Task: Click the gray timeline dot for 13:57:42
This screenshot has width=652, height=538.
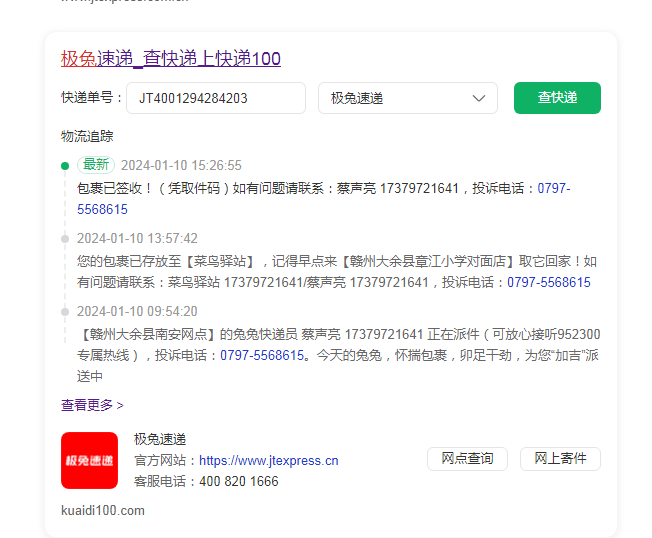Action: (65, 239)
